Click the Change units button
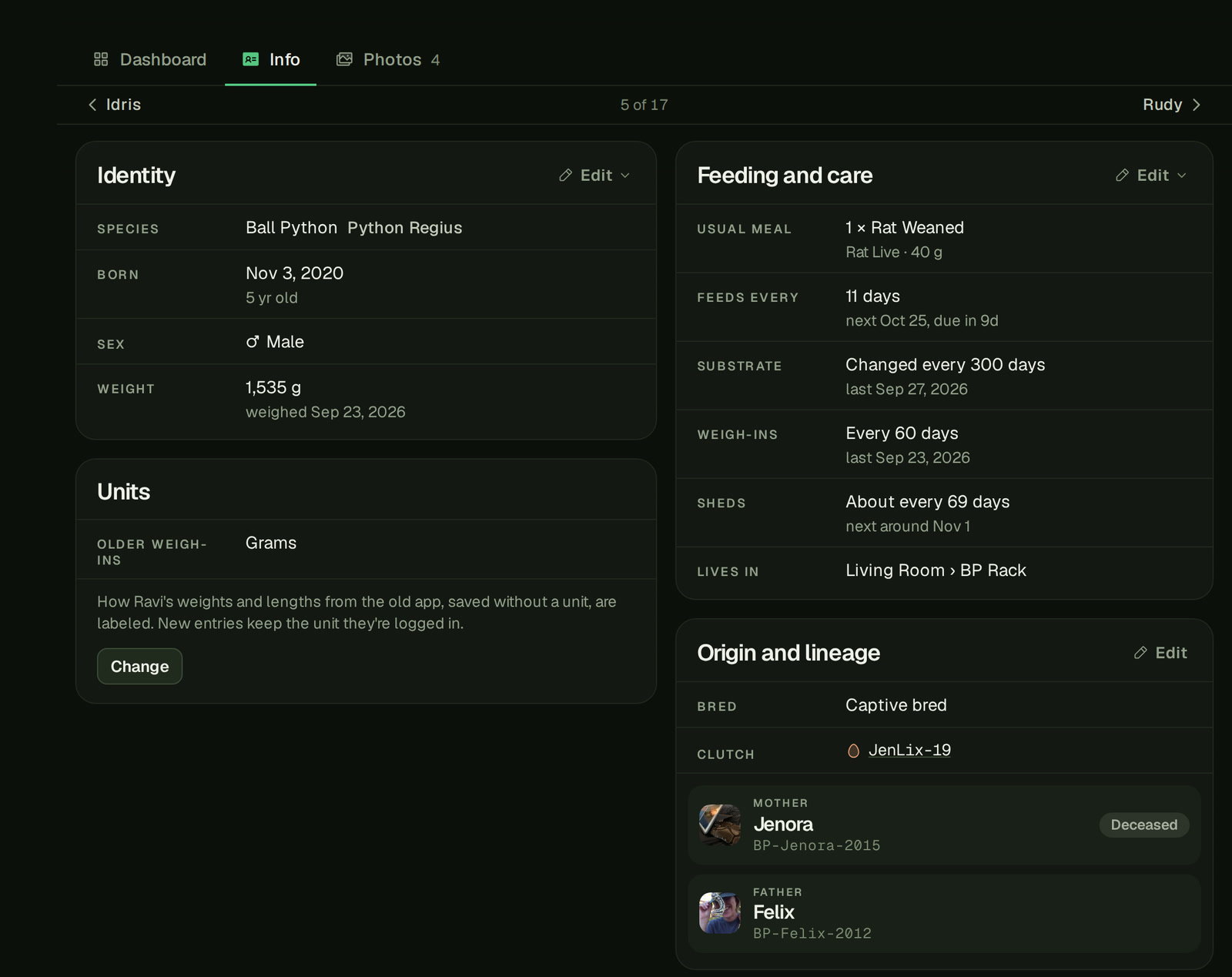The image size is (1232, 977). coord(139,666)
